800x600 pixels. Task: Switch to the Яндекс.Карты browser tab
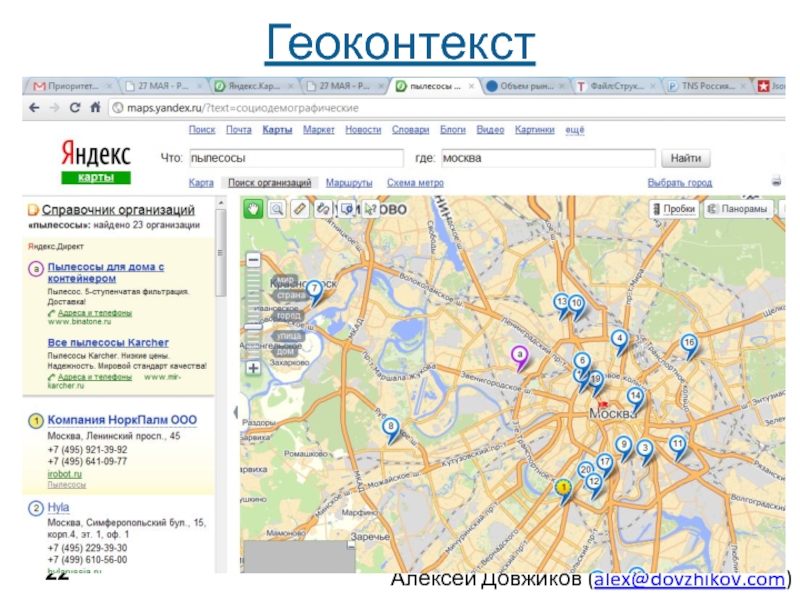253,86
